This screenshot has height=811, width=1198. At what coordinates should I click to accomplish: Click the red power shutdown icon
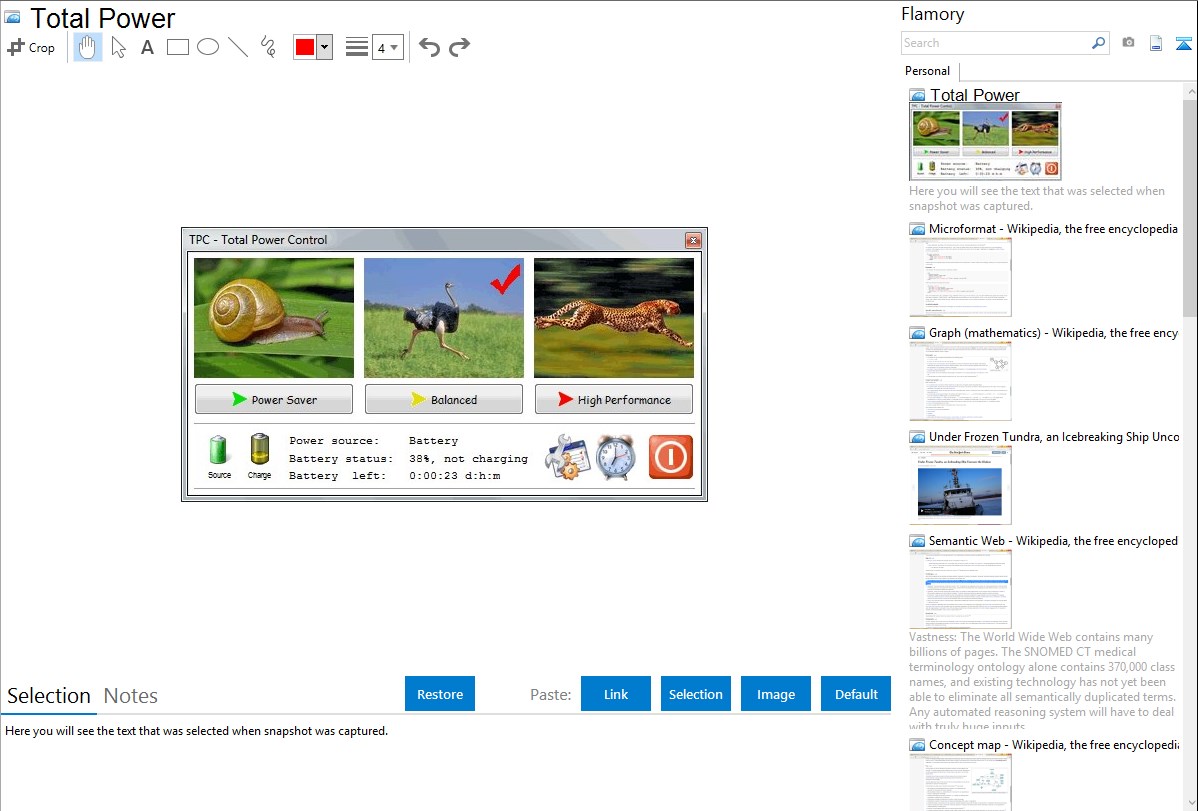click(671, 457)
